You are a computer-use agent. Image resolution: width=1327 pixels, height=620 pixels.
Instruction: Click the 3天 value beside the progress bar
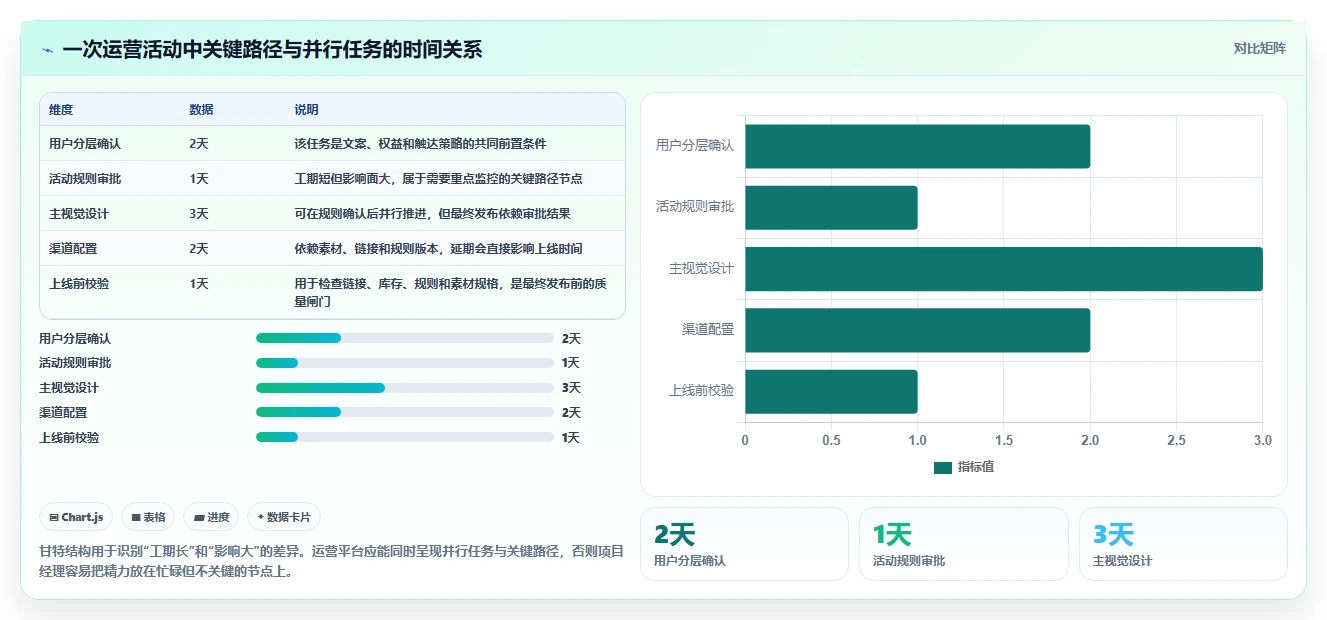coord(571,388)
